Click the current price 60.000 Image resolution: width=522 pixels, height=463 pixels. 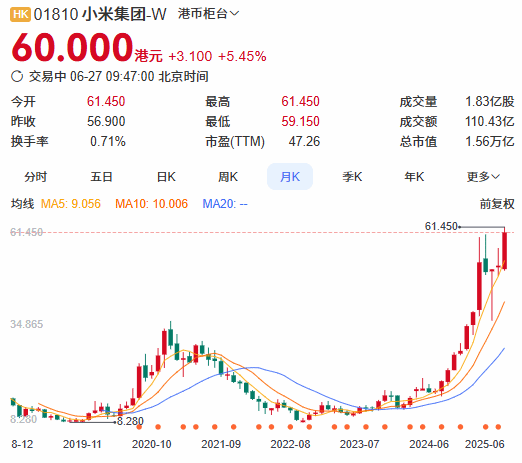point(72,47)
